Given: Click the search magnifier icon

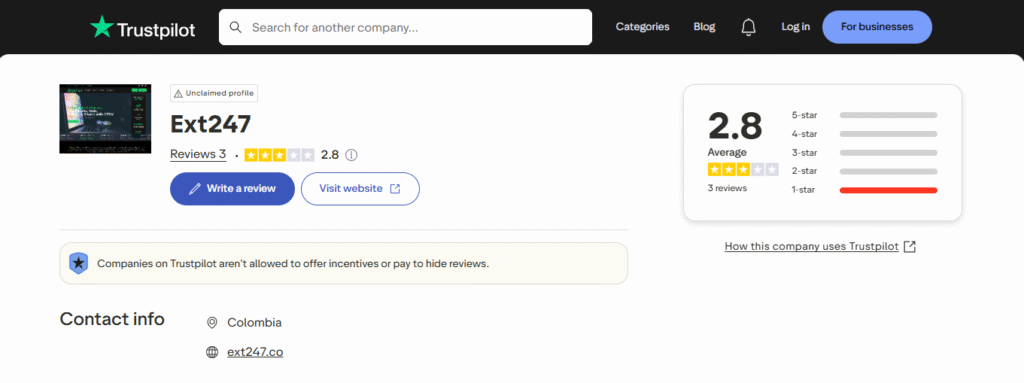Looking at the screenshot, I should click(x=236, y=27).
